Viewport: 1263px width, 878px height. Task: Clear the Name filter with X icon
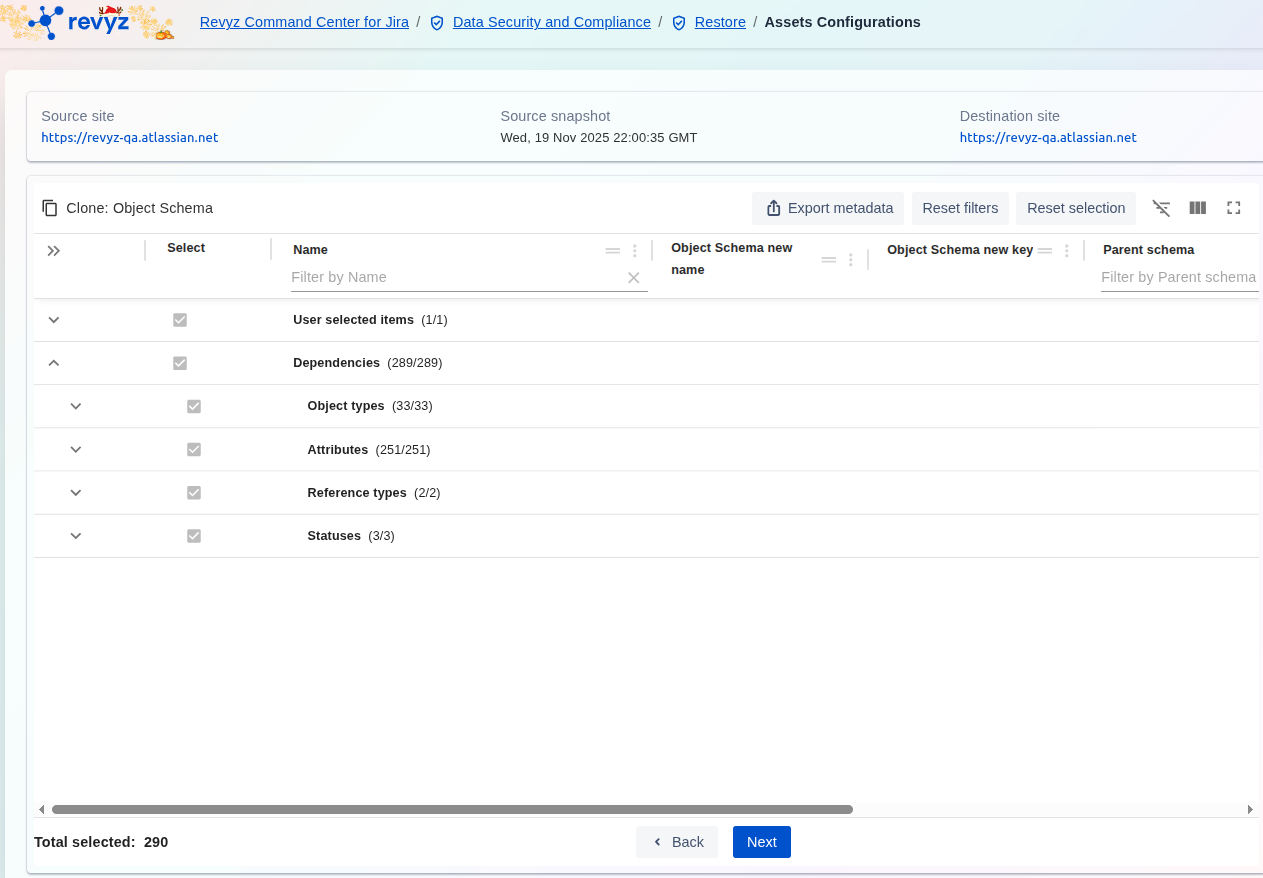[633, 278]
